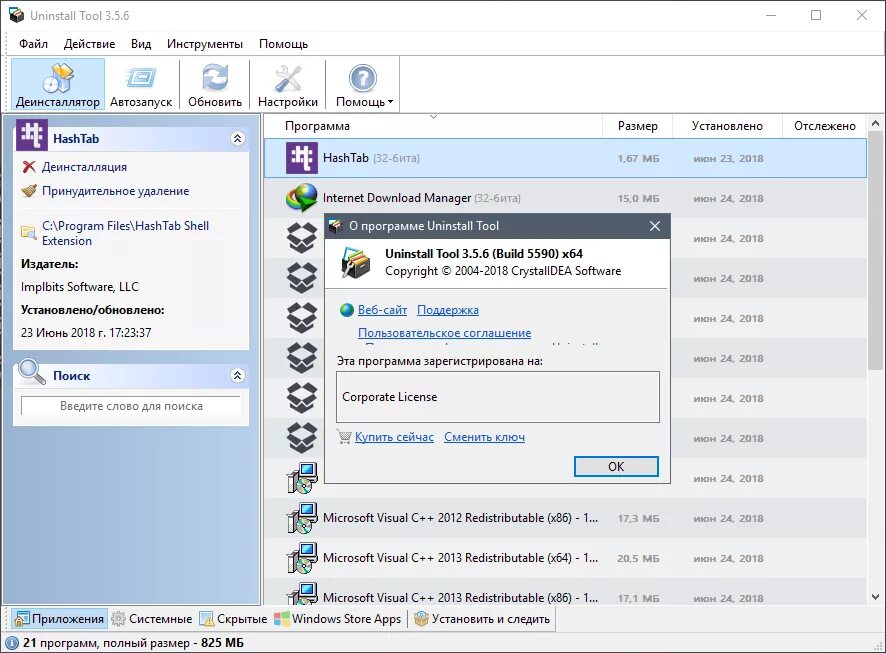Image resolution: width=886 pixels, height=653 pixels.
Task: Open the Установить и следить tab
Action: point(482,619)
